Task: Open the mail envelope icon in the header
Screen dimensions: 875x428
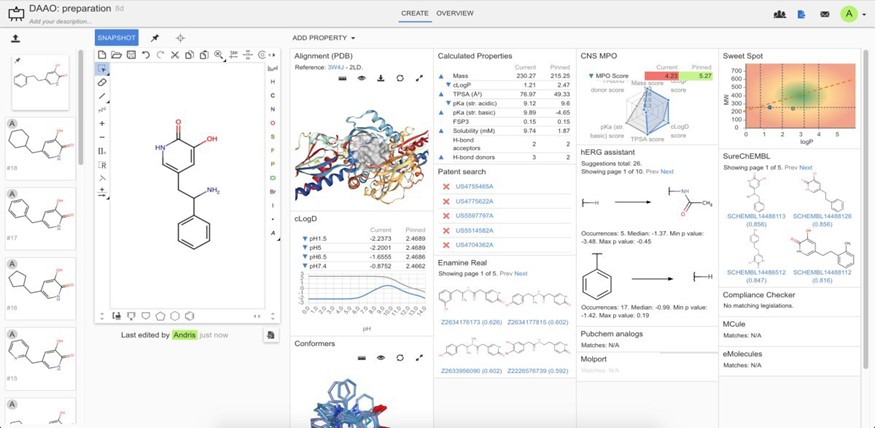Action: pyautogui.click(x=824, y=14)
